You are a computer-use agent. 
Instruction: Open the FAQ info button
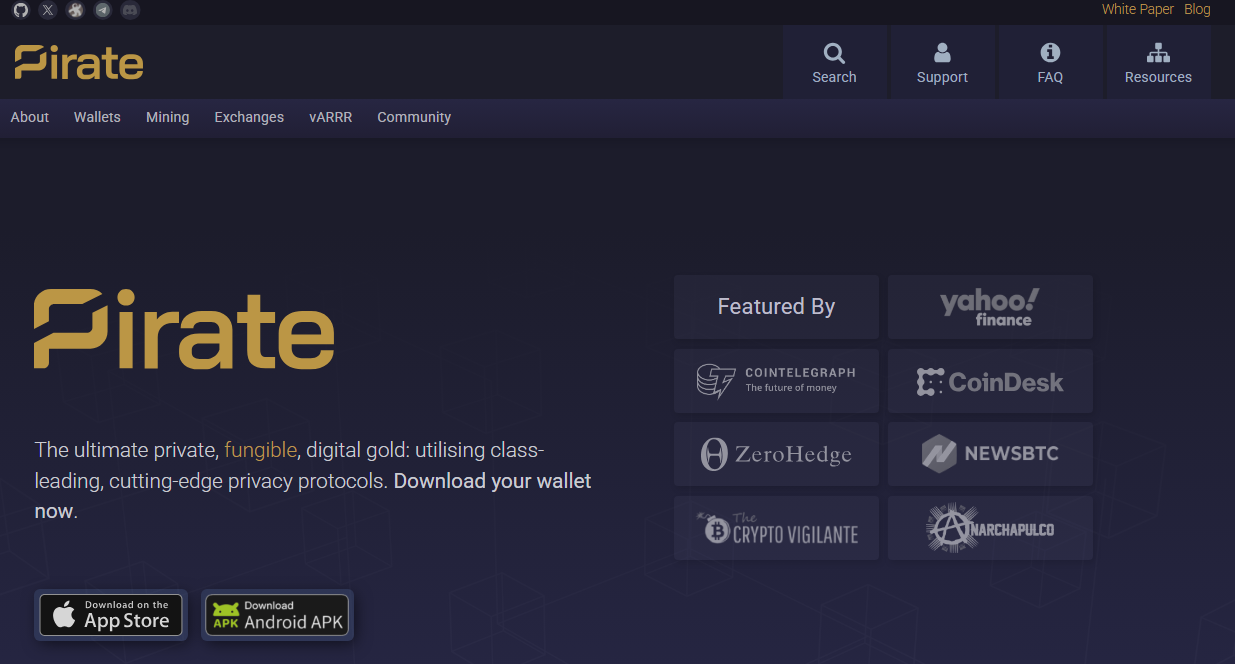1050,62
